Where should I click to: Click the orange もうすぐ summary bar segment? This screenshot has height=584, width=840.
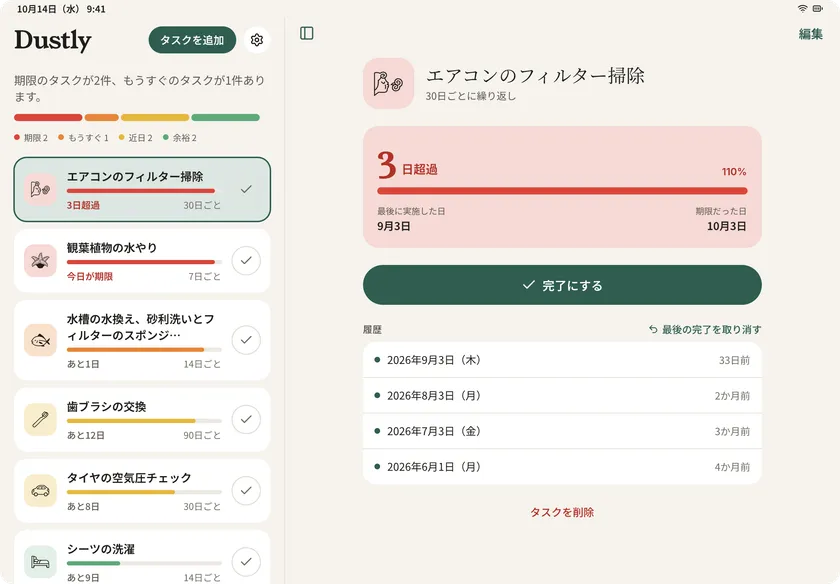click(x=102, y=117)
